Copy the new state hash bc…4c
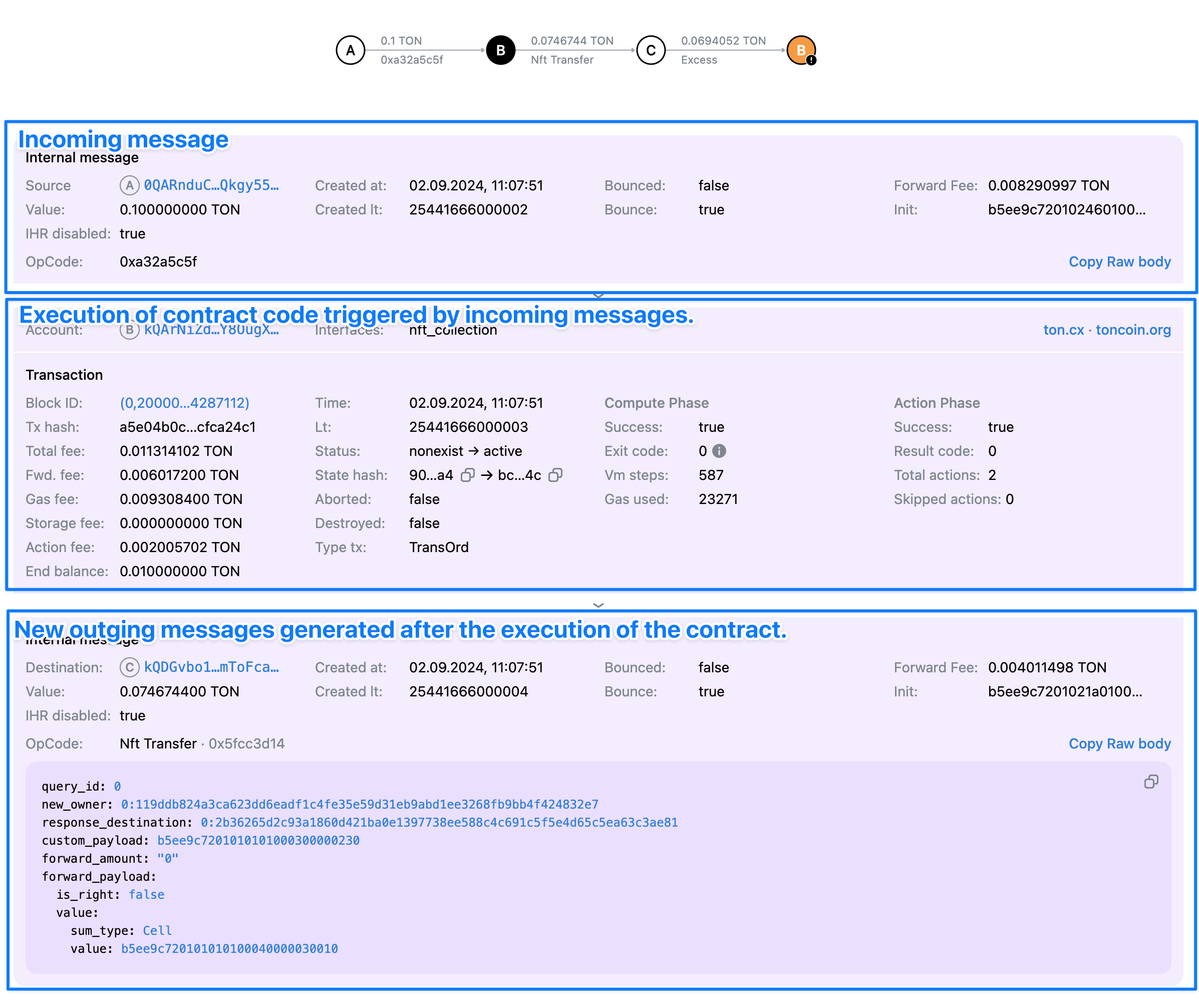 coord(555,475)
